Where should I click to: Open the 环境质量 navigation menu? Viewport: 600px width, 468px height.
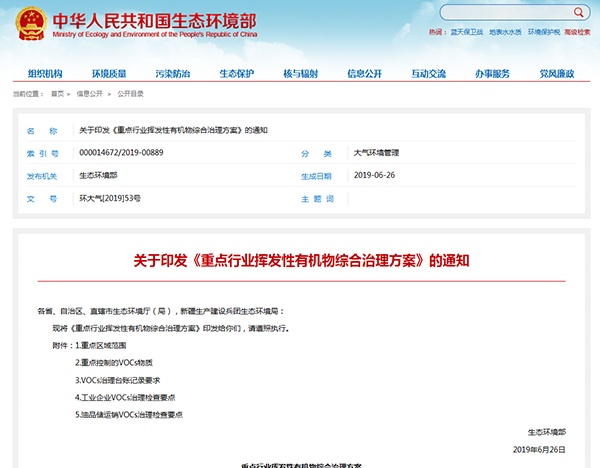point(109,74)
